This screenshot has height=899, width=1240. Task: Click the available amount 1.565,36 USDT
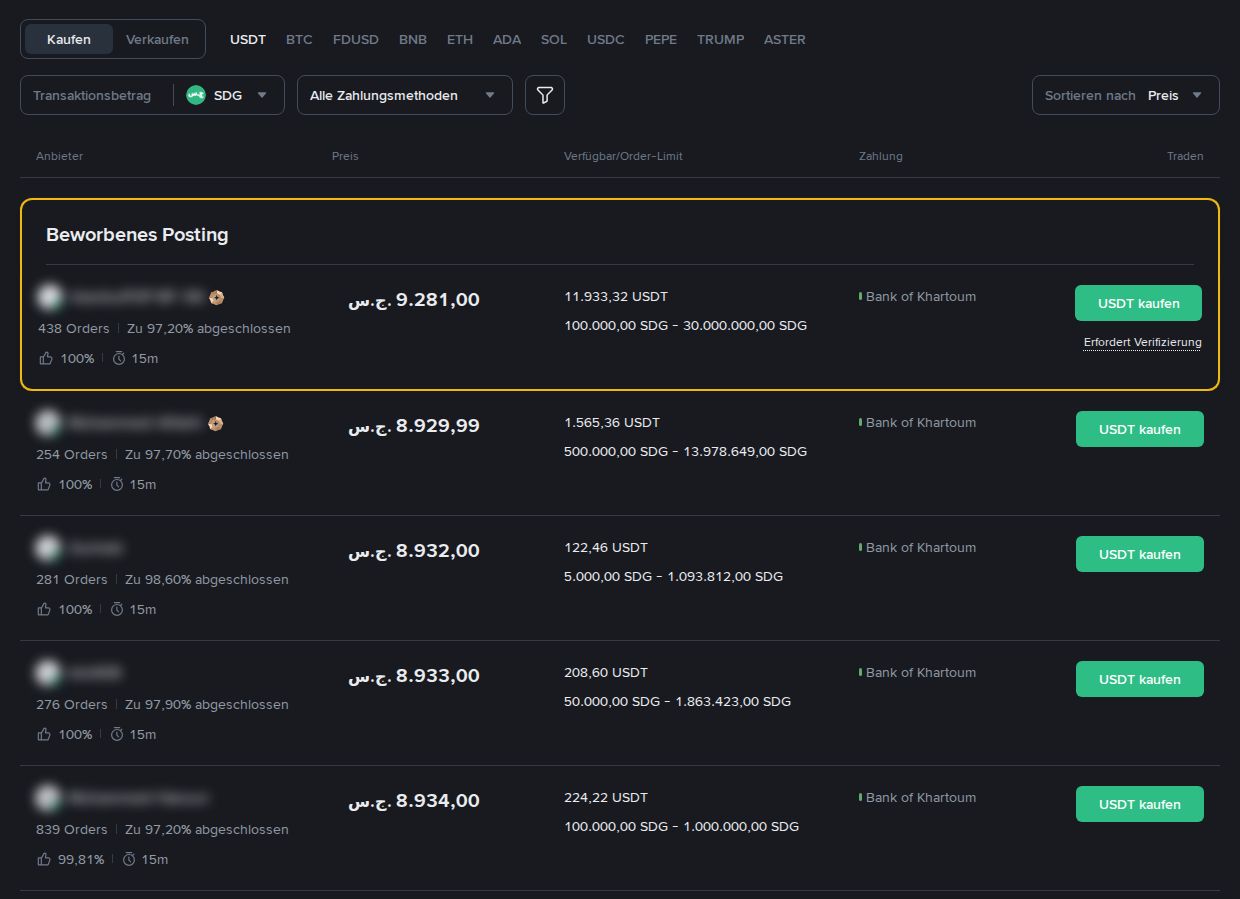tap(612, 423)
